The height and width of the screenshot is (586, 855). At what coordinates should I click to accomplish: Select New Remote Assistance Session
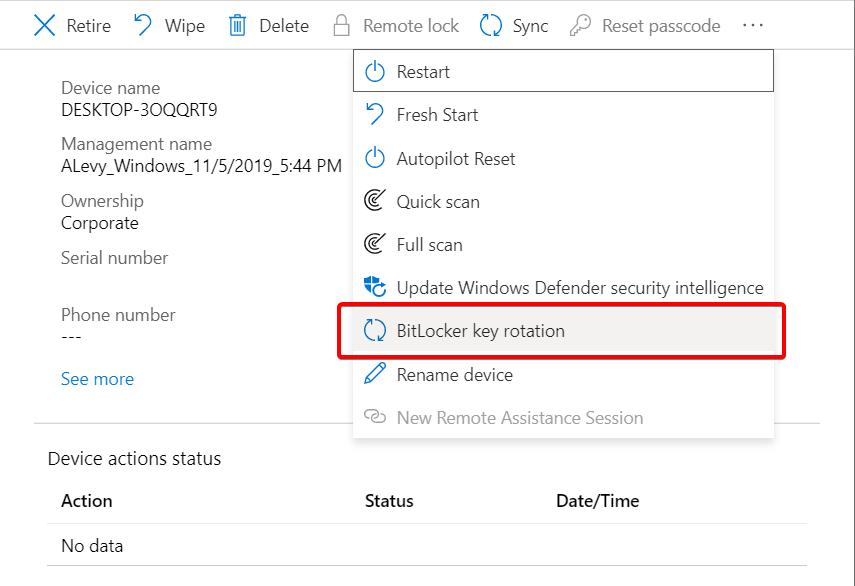[x=563, y=417]
